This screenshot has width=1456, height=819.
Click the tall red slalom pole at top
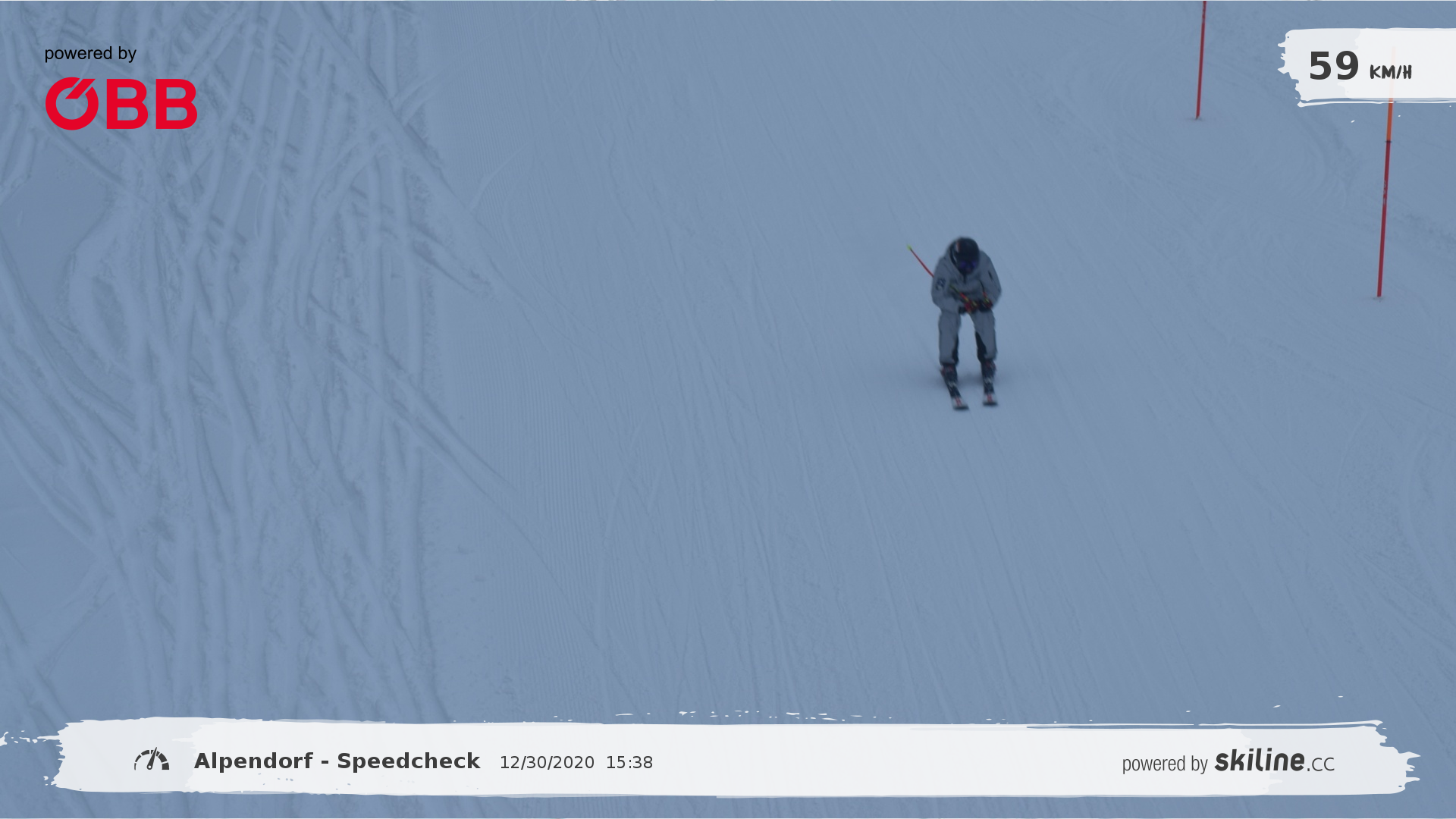coord(1200,61)
